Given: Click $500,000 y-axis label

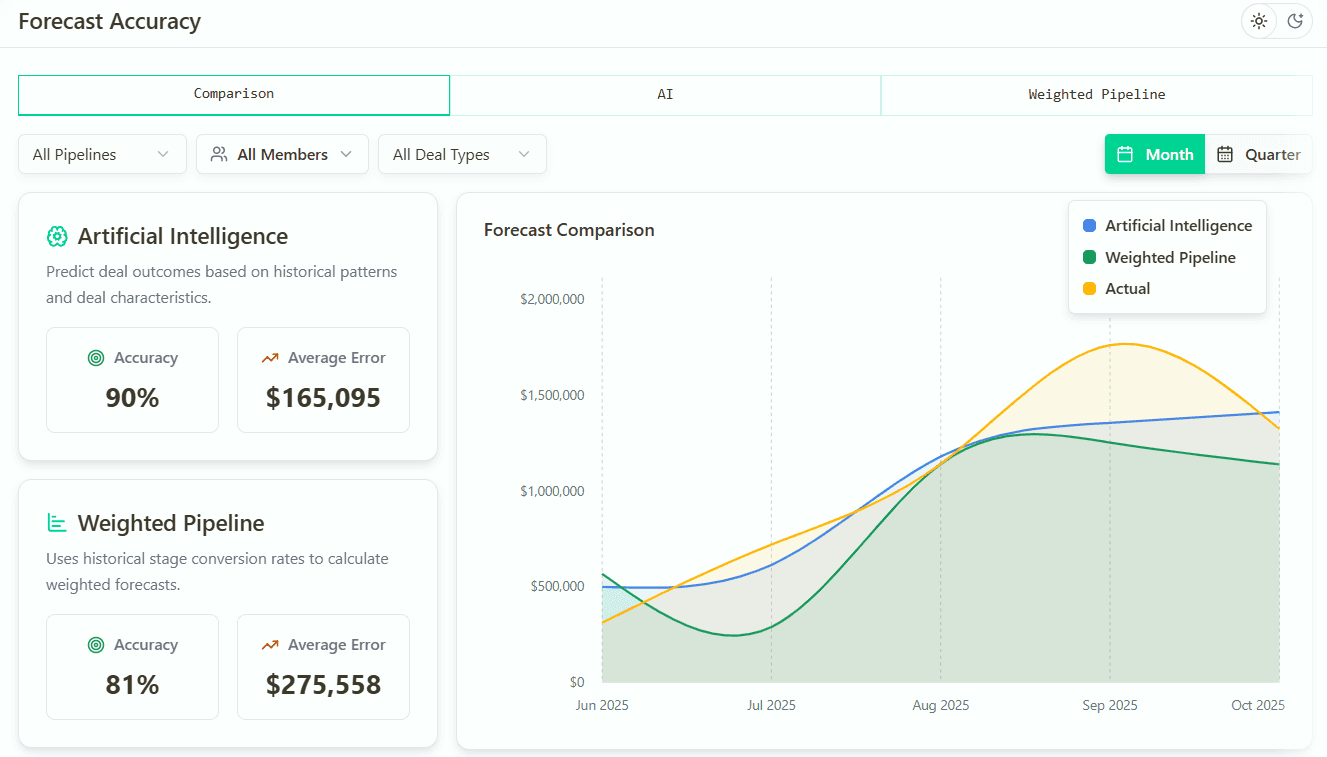Looking at the screenshot, I should coord(557,586).
